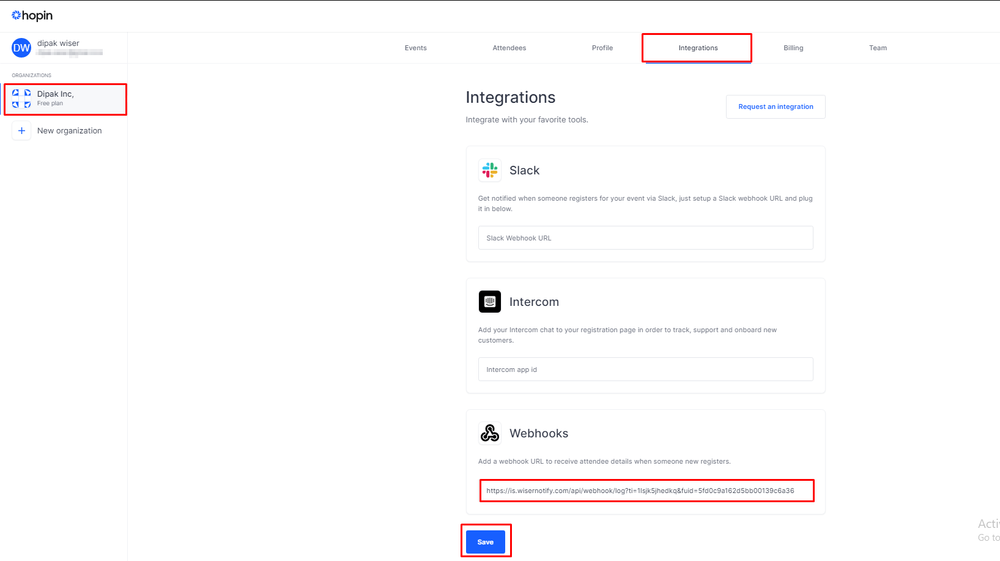Open the DW user avatar
1000x561 pixels.
[x=21, y=48]
